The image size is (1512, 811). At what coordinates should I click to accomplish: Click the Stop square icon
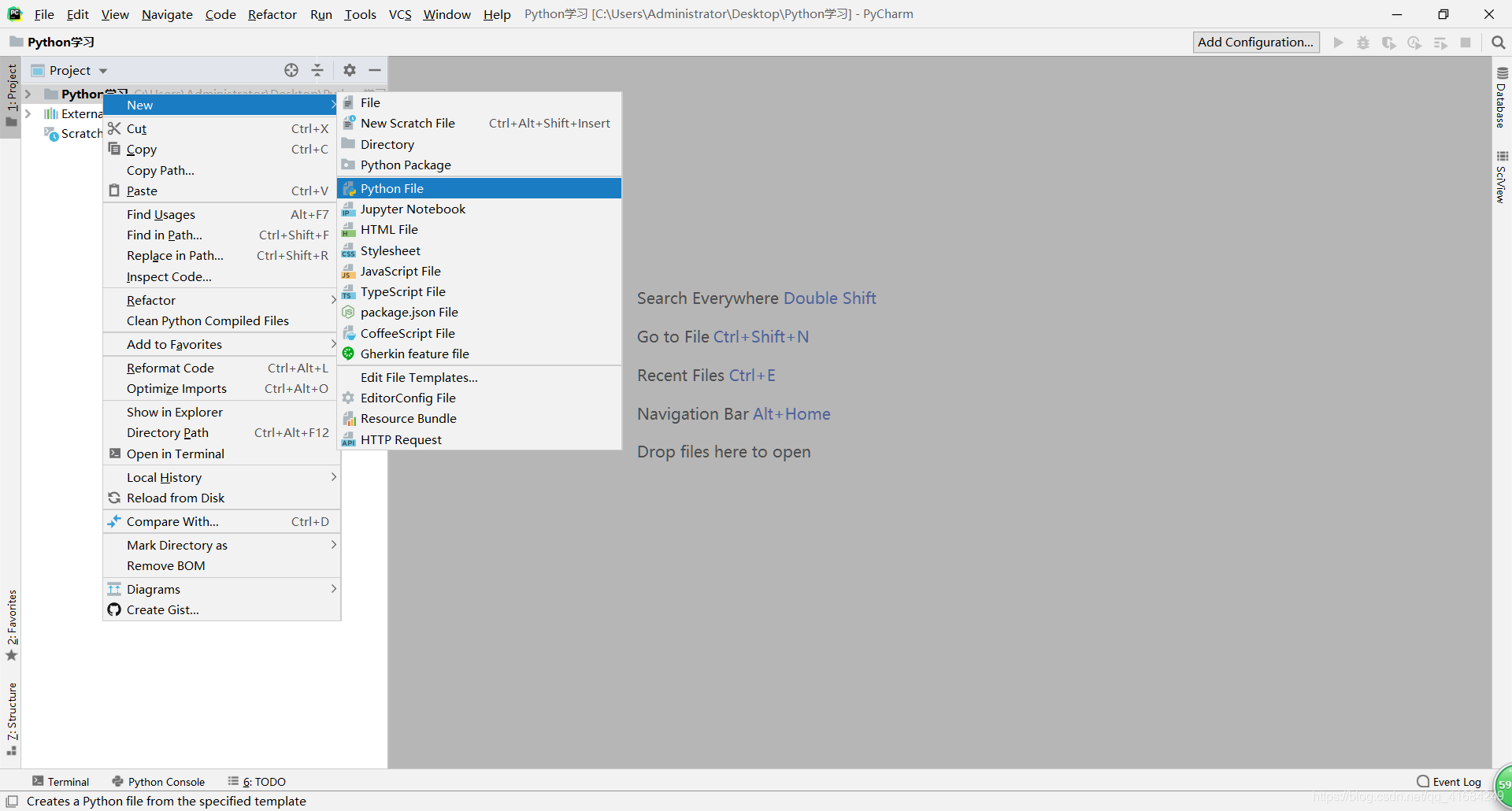[1466, 43]
